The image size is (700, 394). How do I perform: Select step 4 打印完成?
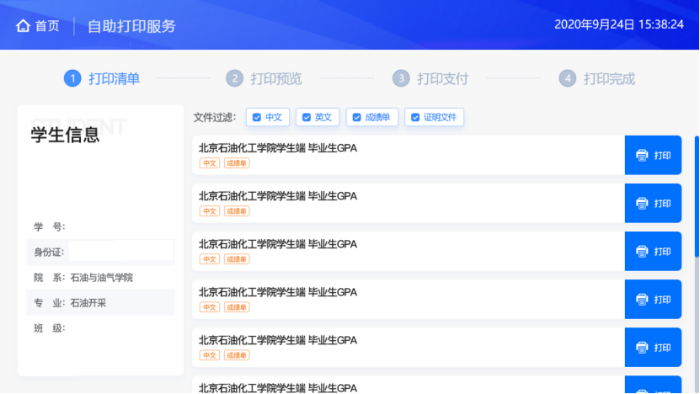pos(597,79)
